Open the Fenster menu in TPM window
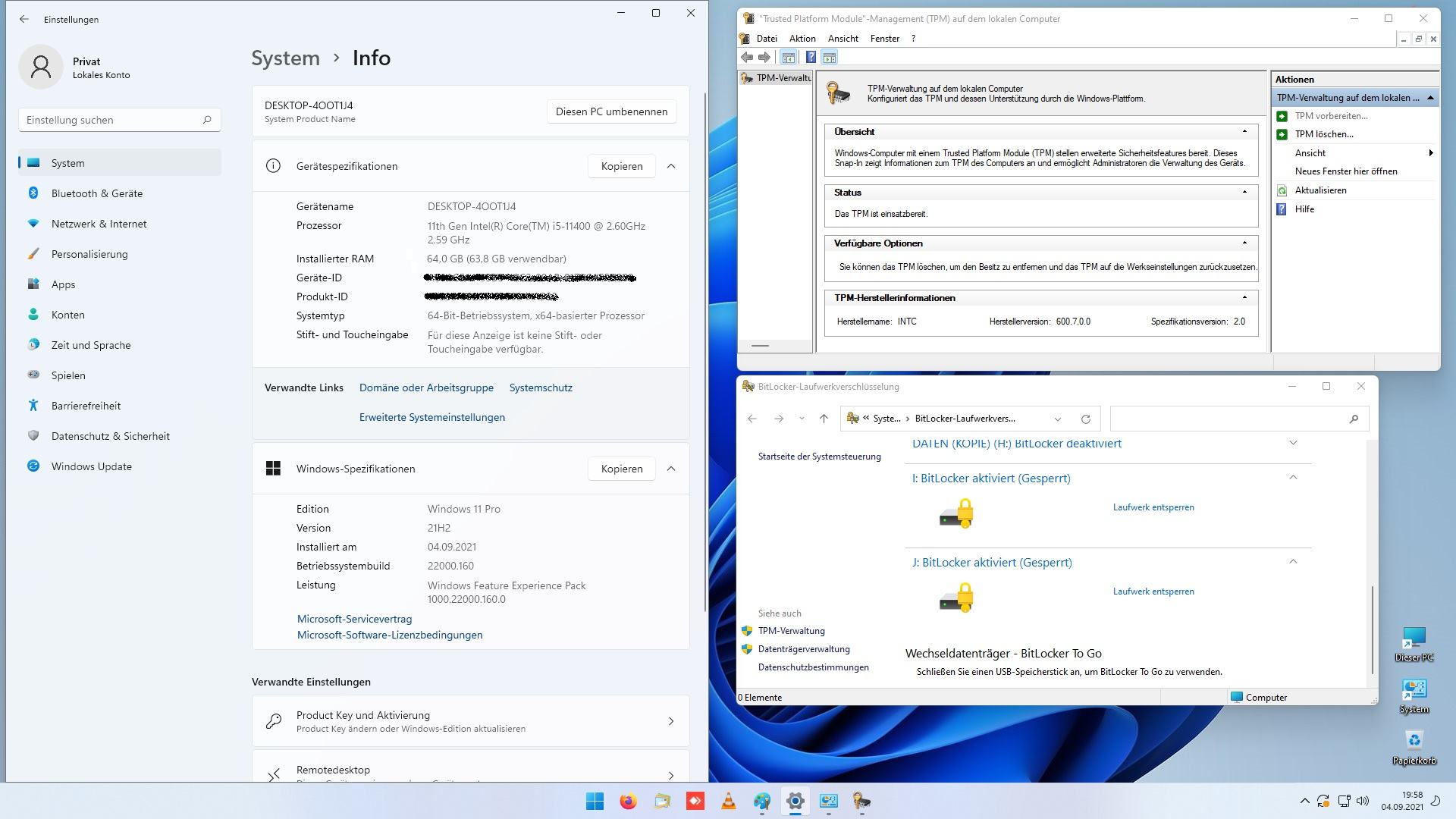 click(x=885, y=39)
